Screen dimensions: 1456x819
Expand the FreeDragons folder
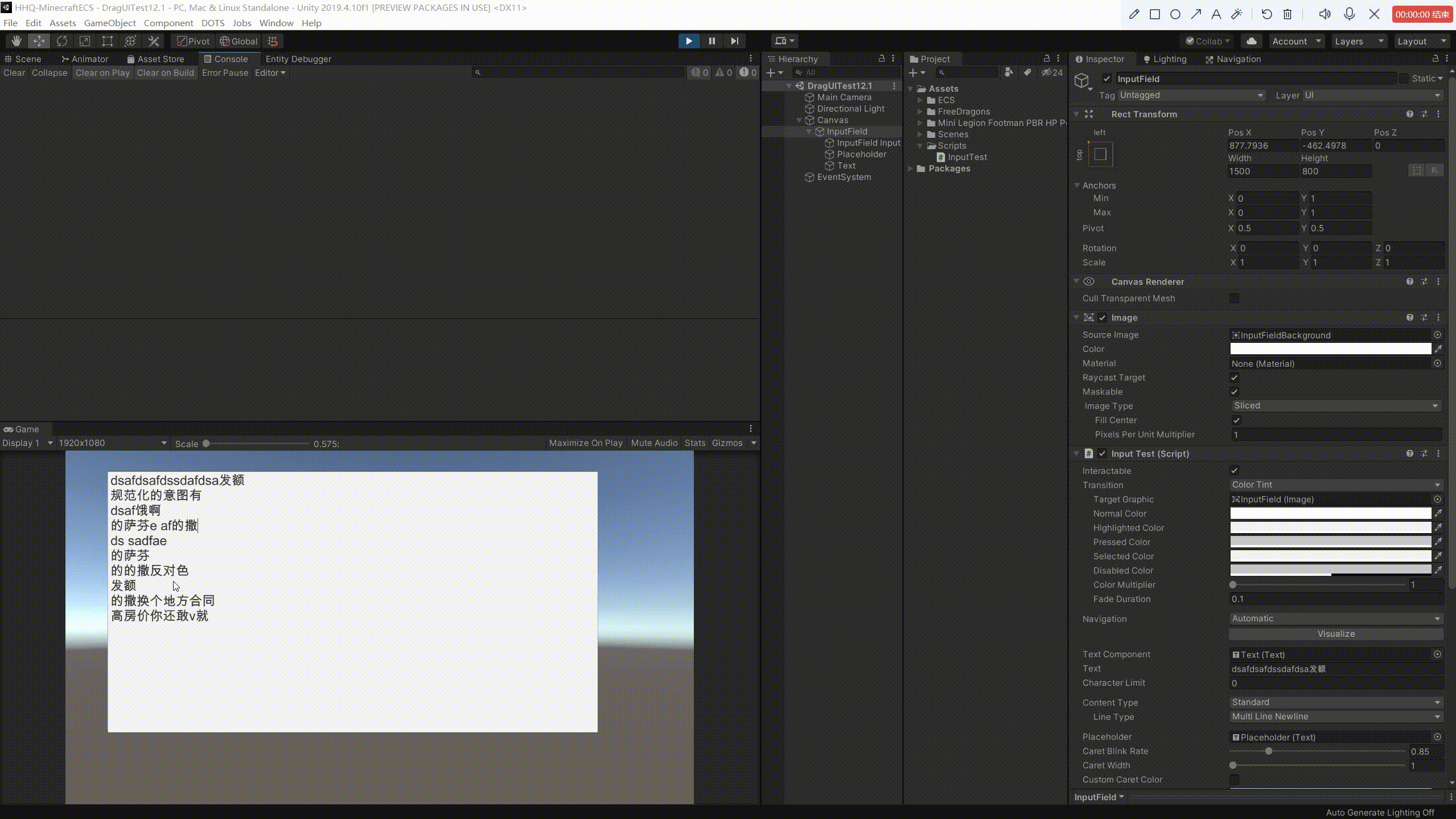coord(920,112)
